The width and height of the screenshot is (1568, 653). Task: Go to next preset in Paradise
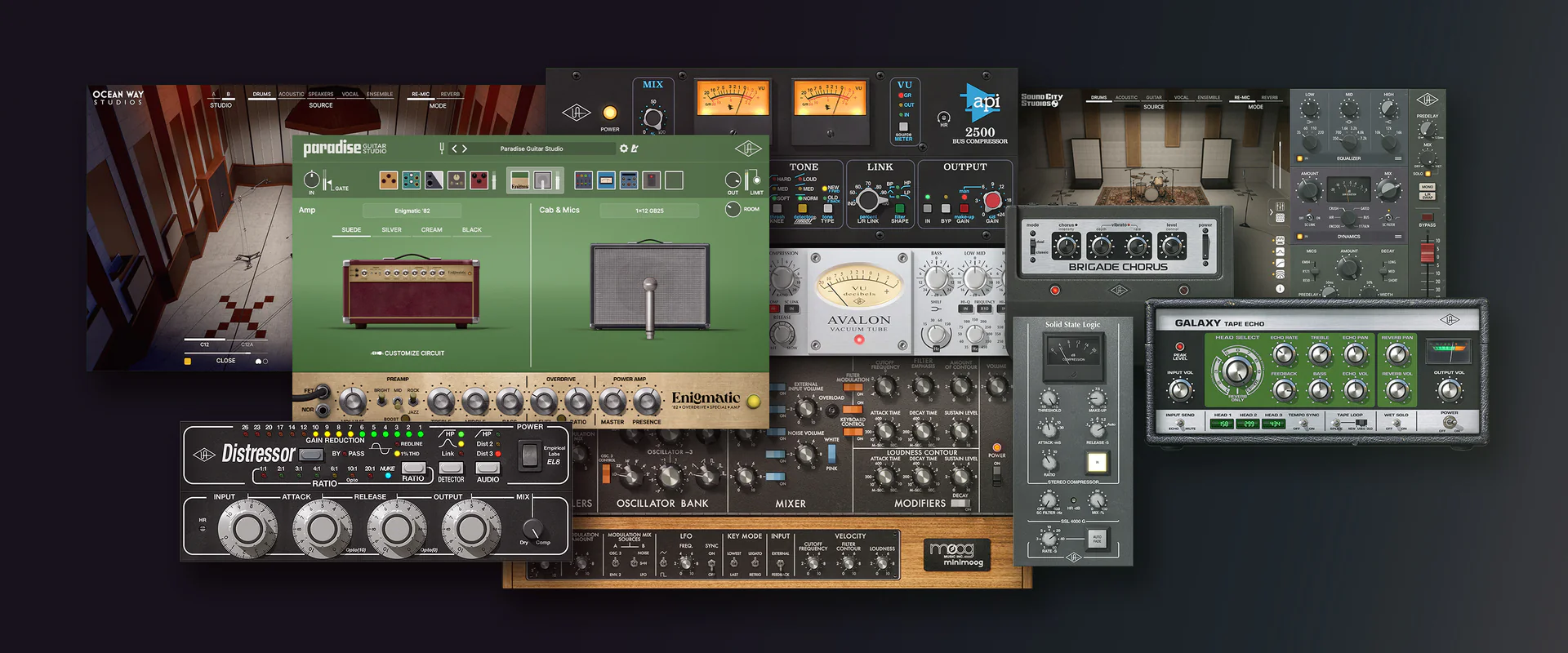coord(465,149)
